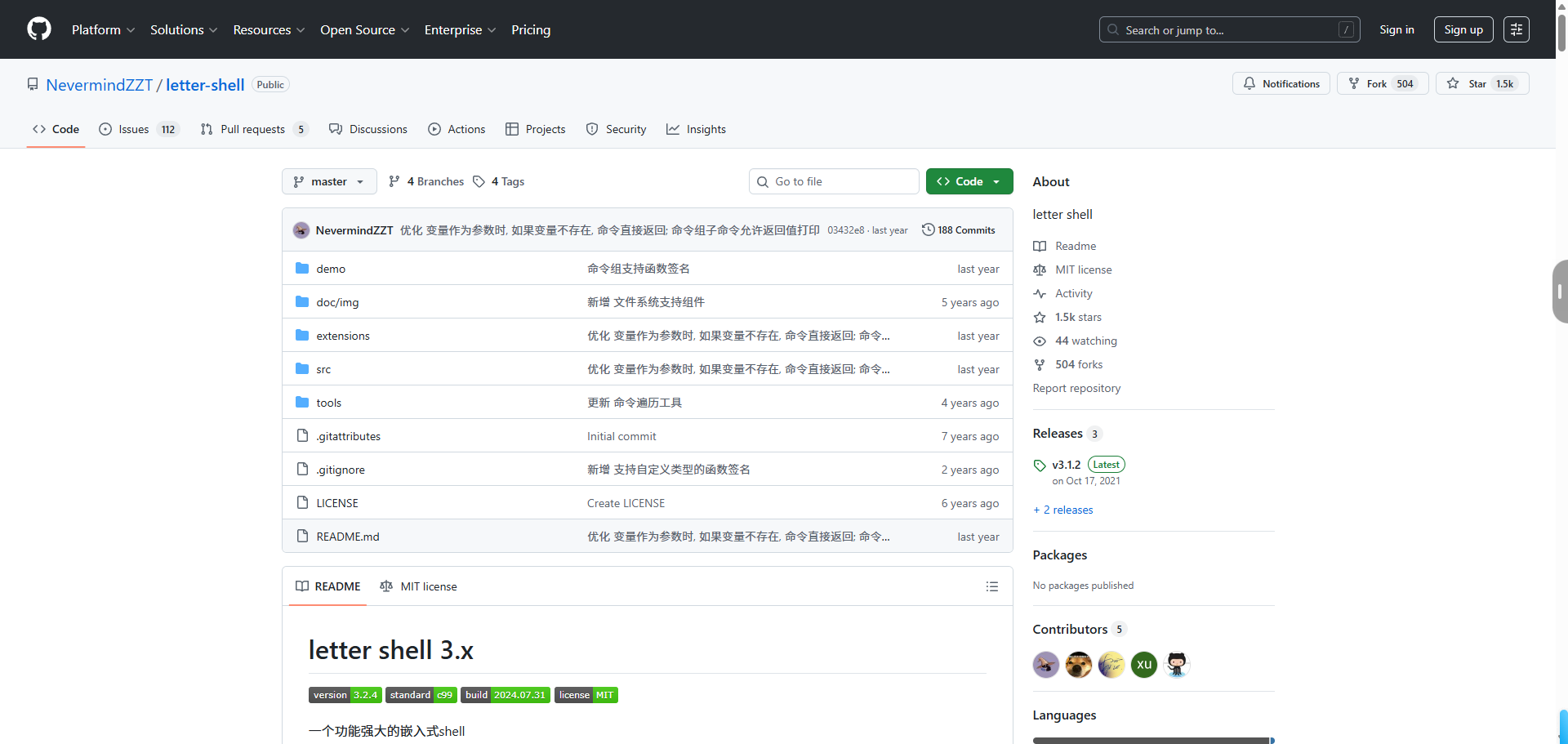Open the letter-shell repository link
This screenshot has height=744, width=1568.
click(205, 85)
